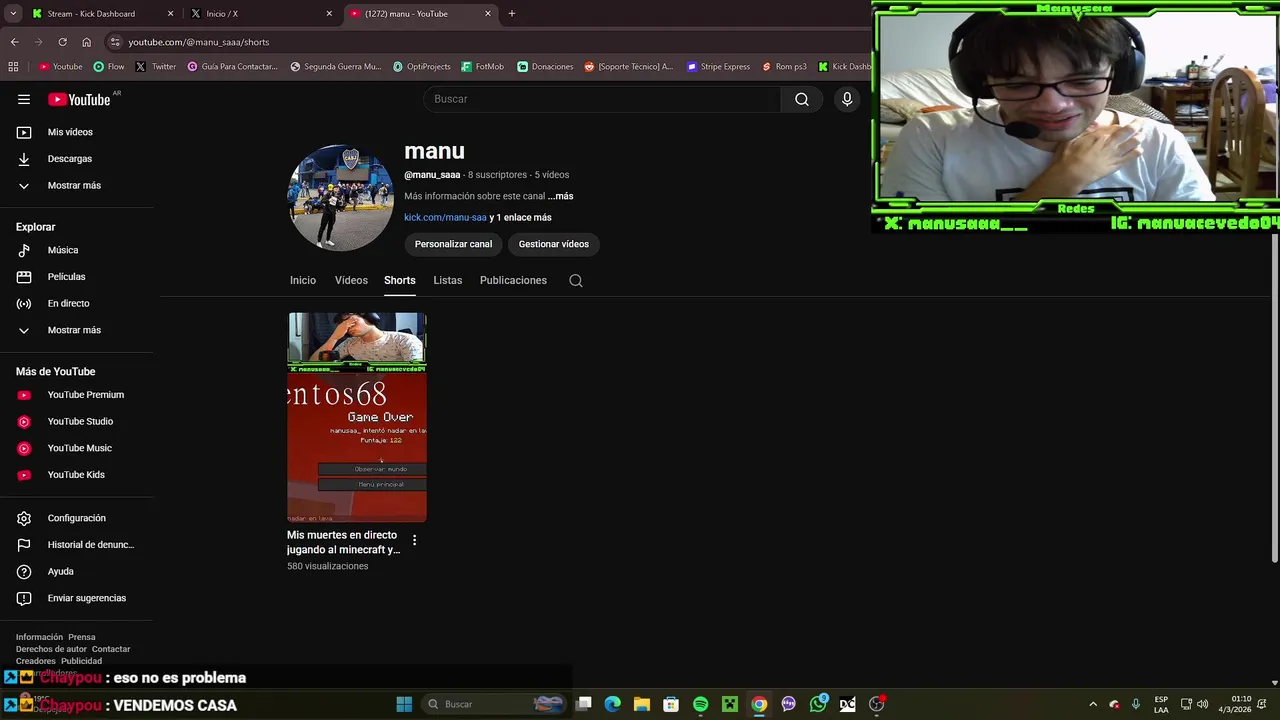Open Ayuda help item
The width and height of the screenshot is (1280, 720).
pos(60,571)
